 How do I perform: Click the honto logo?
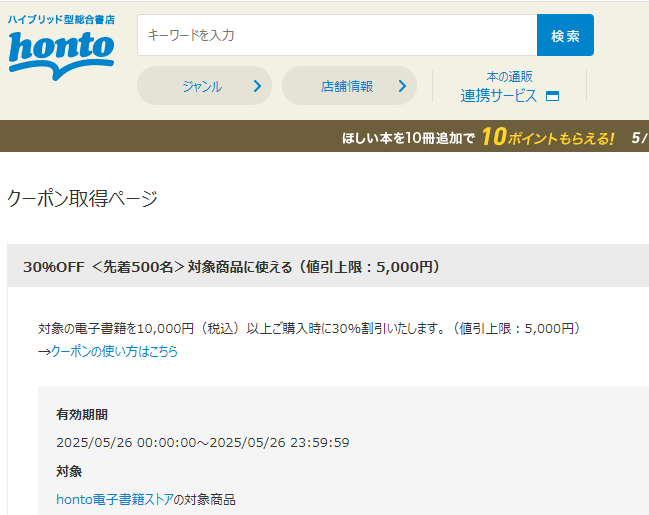(x=61, y=55)
